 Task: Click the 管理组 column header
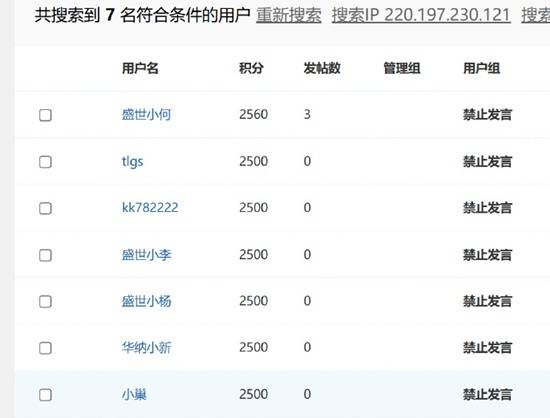pos(402,68)
